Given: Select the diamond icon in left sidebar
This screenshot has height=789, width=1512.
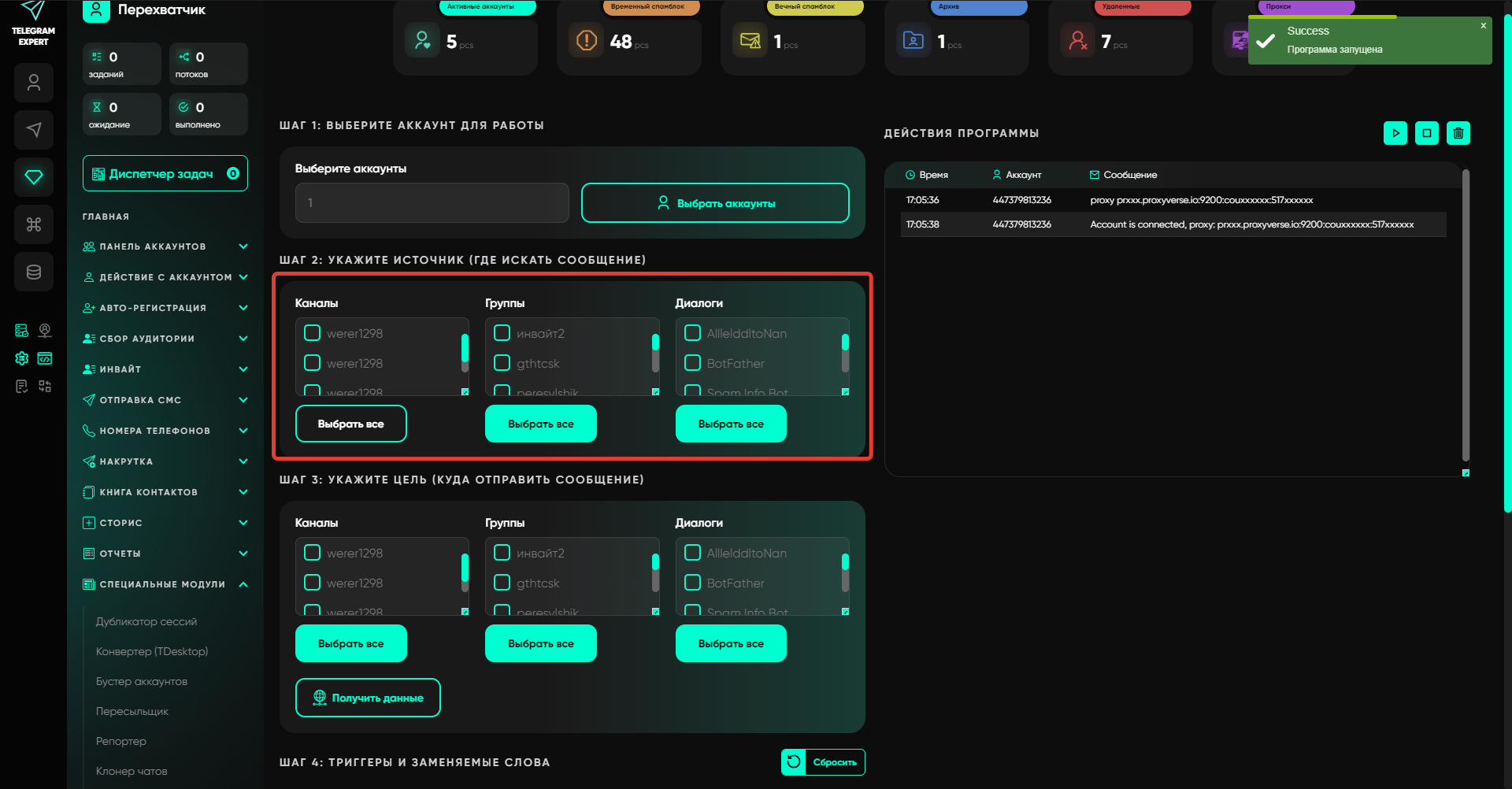Looking at the screenshot, I should click(34, 177).
